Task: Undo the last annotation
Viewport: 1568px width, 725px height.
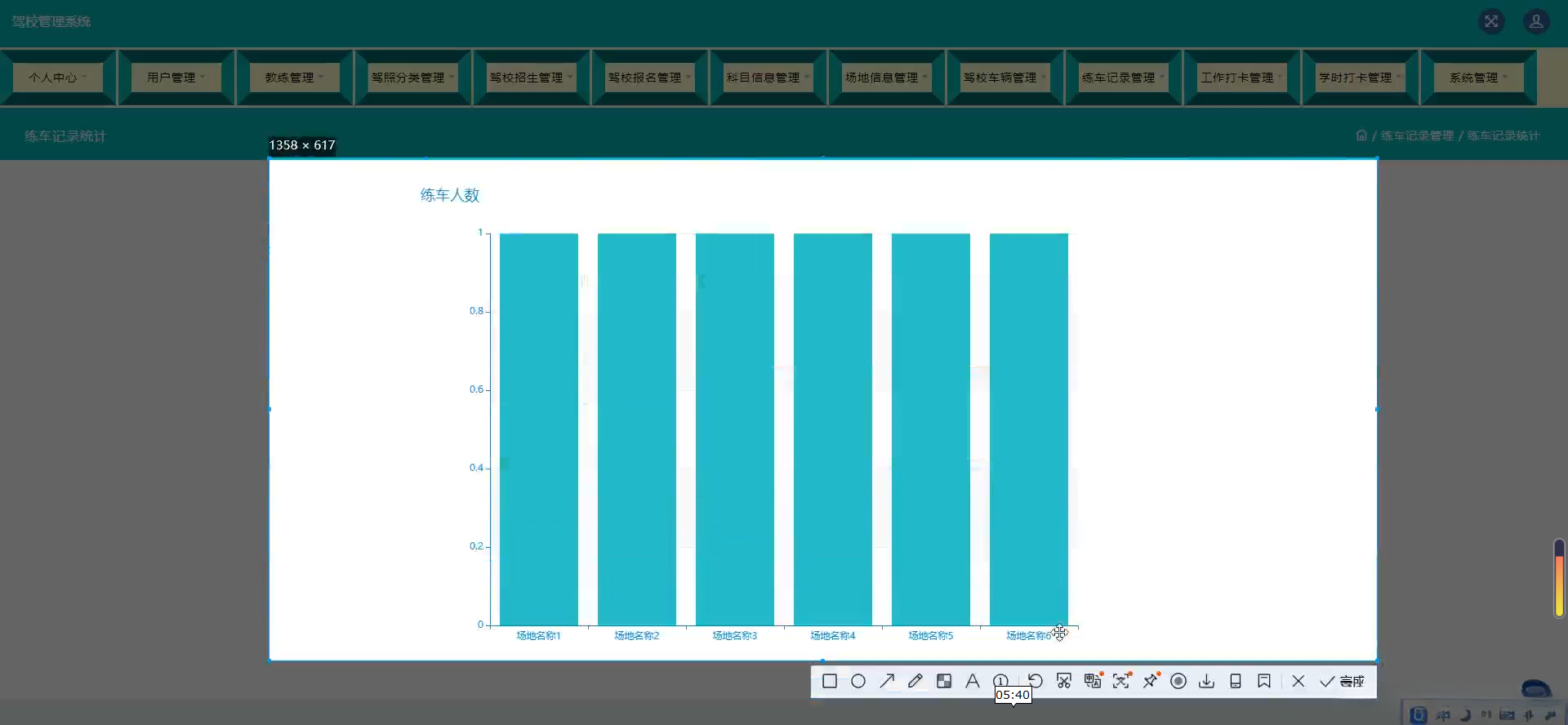Action: pos(1036,681)
